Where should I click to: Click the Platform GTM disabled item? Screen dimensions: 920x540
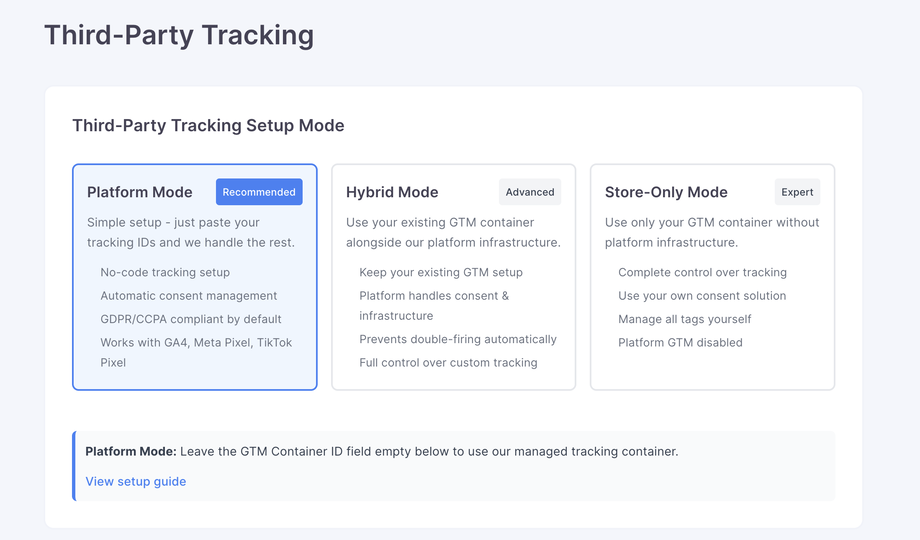pos(680,342)
